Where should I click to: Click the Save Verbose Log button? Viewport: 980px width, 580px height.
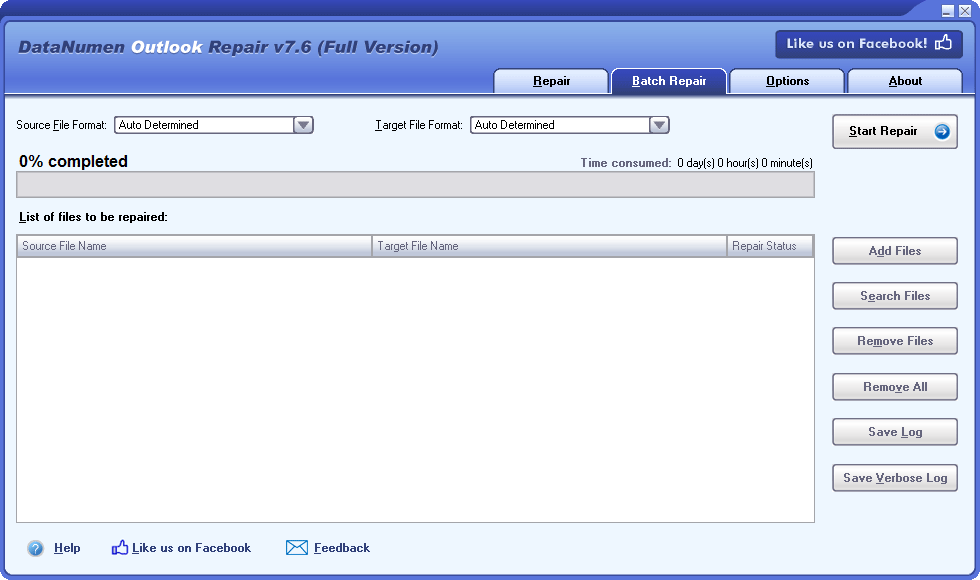[895, 478]
